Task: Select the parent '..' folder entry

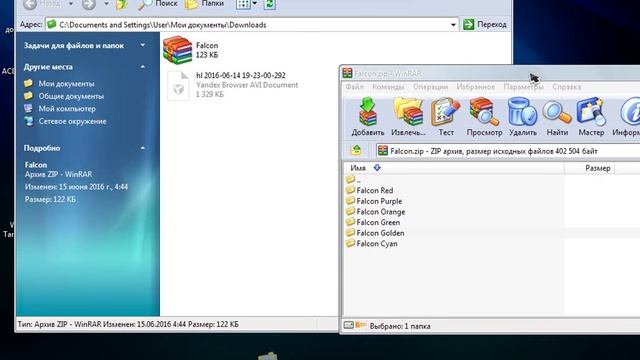Action: point(353,180)
